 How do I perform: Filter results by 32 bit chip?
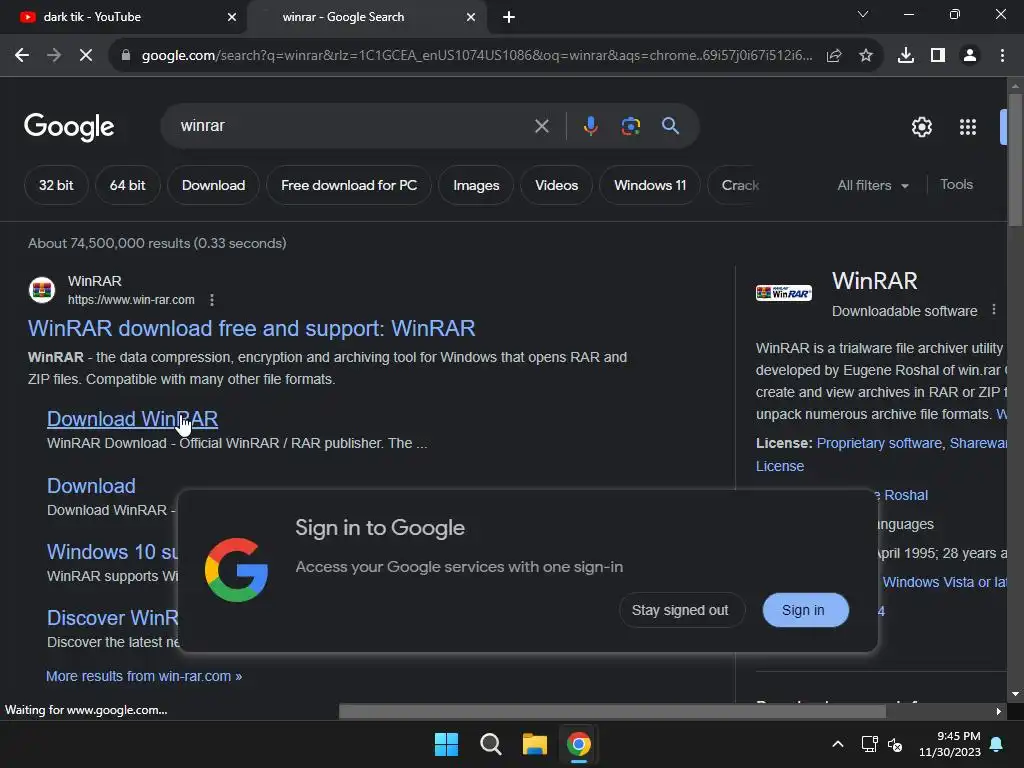56,185
